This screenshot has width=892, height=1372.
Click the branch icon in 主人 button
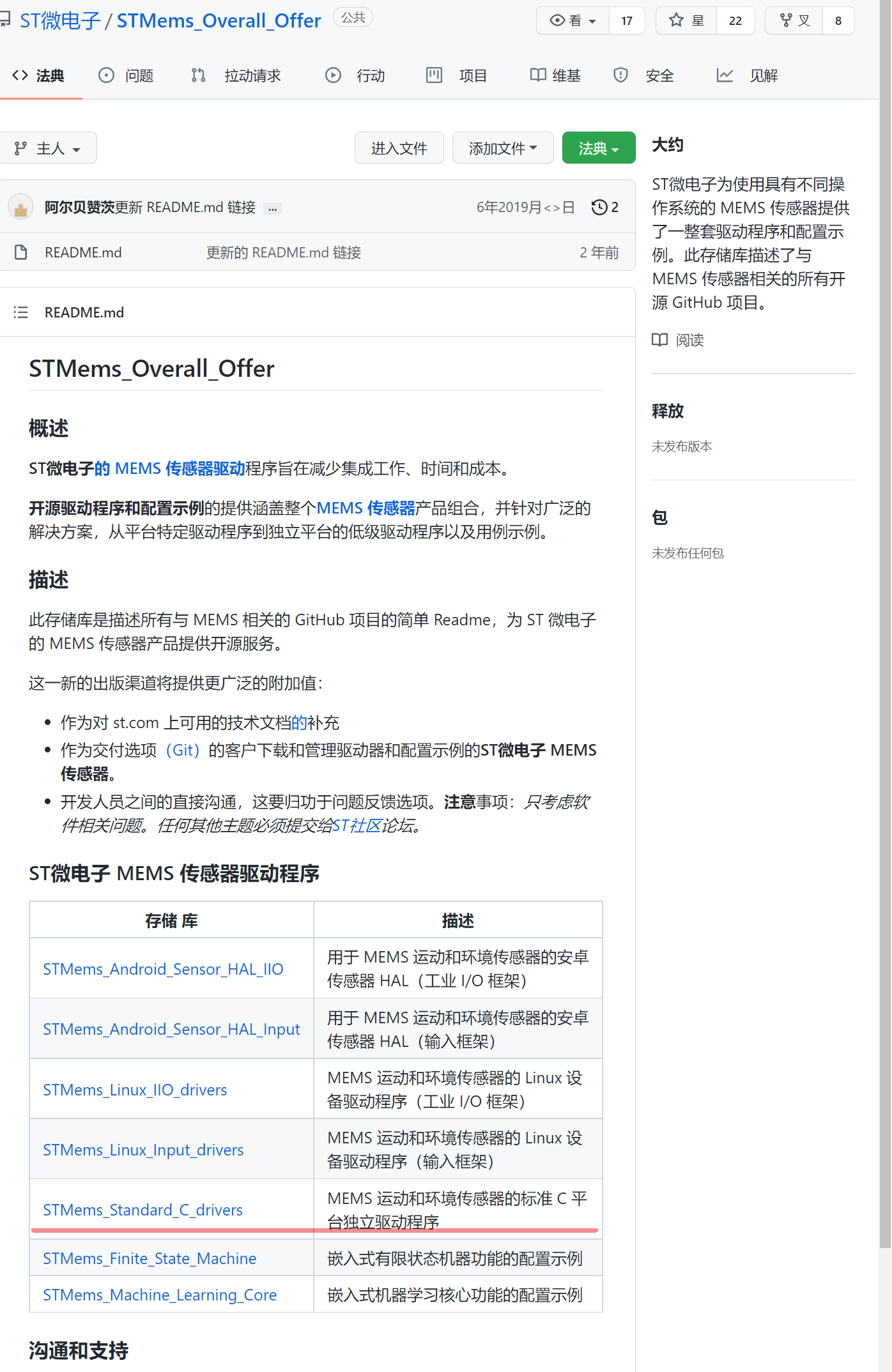pos(20,148)
